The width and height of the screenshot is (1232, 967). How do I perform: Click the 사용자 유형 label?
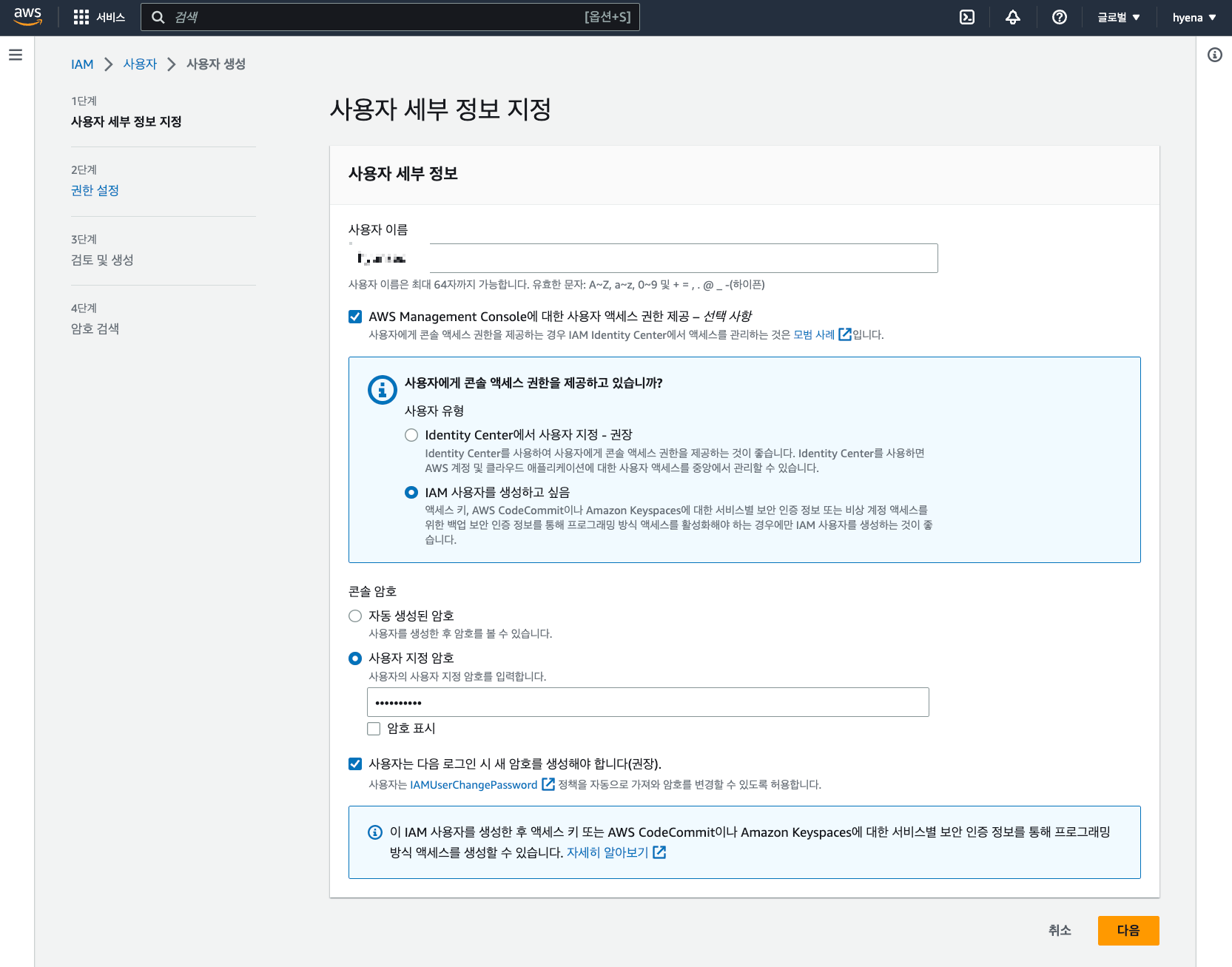pyautogui.click(x=434, y=411)
